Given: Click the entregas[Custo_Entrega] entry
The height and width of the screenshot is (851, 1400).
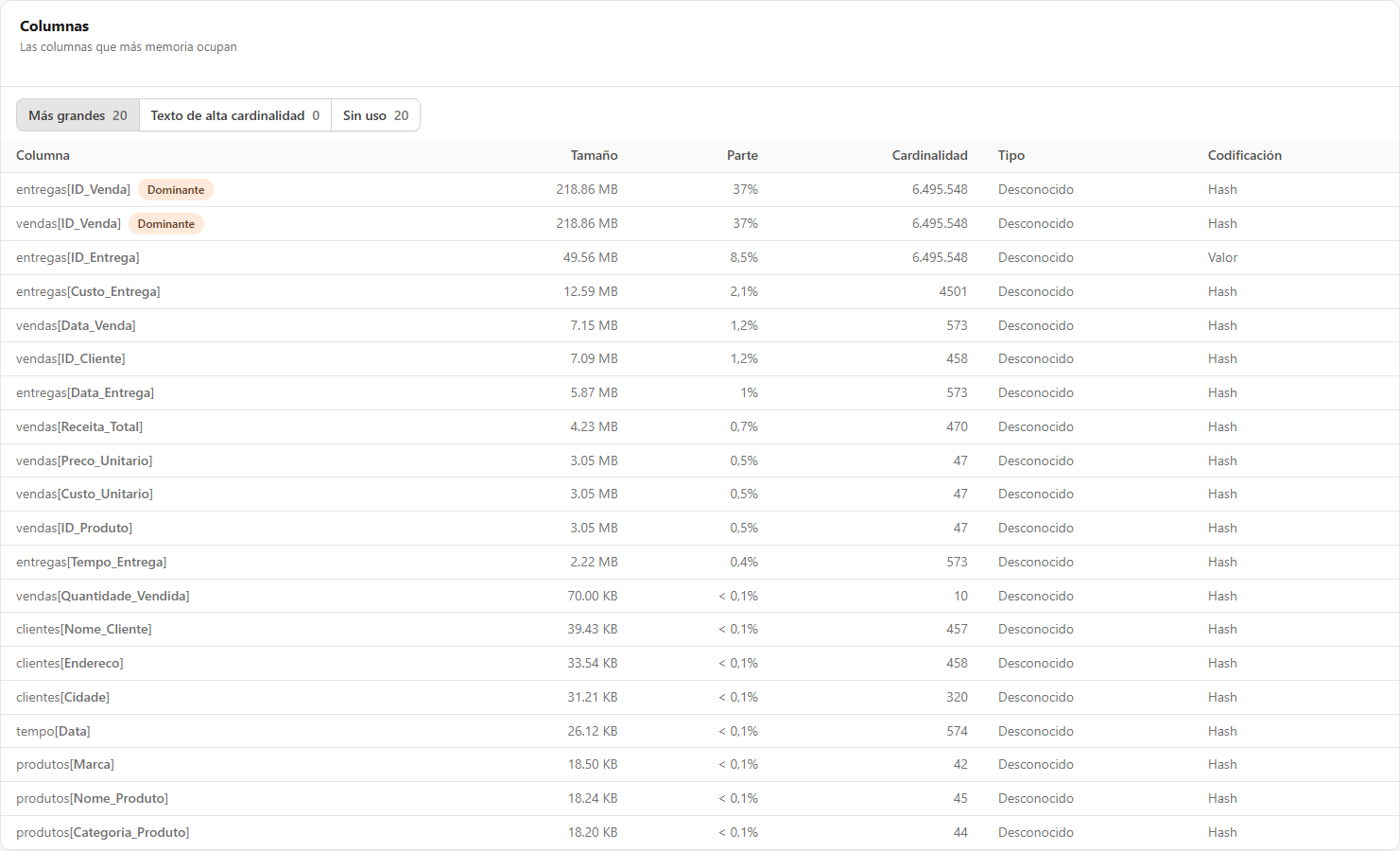Looking at the screenshot, I should pos(88,291).
